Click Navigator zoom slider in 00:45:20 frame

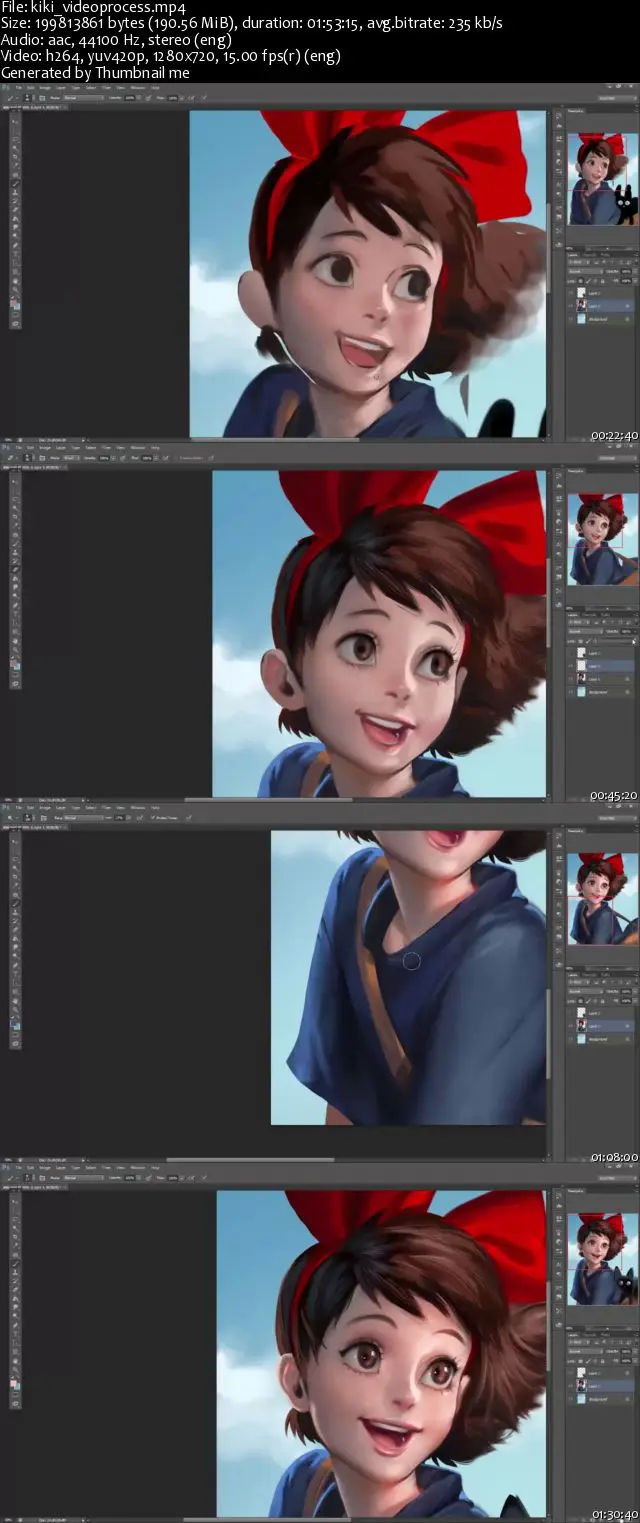(x=609, y=608)
